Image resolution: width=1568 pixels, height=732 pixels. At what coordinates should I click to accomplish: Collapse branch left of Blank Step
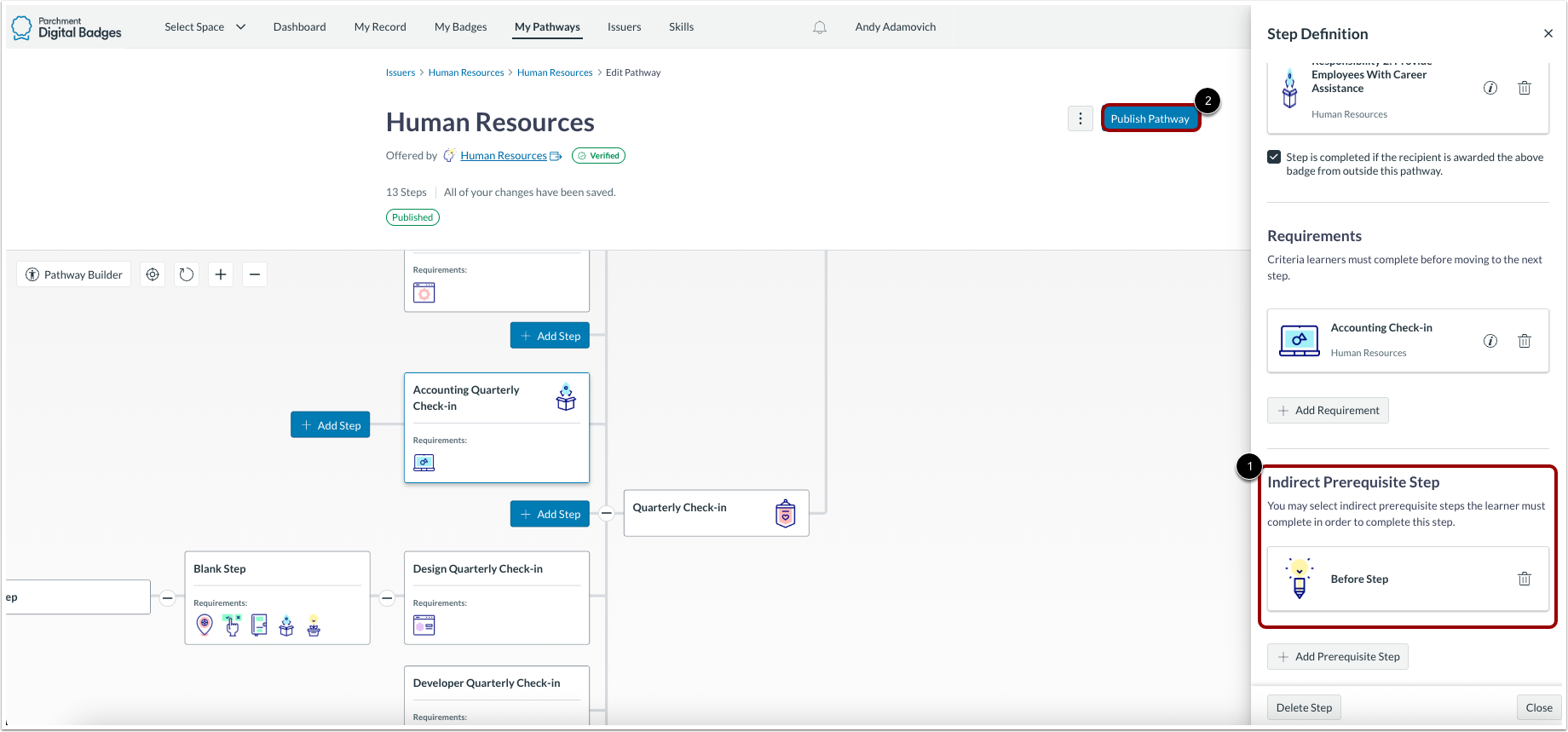pos(168,597)
